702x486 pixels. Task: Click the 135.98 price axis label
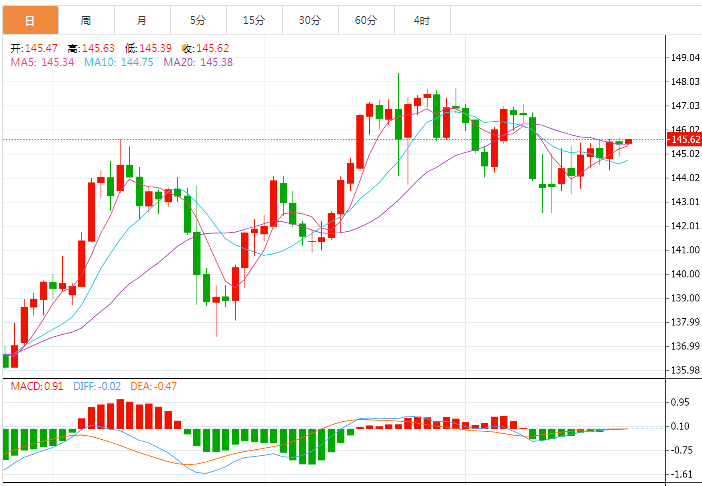coord(685,370)
